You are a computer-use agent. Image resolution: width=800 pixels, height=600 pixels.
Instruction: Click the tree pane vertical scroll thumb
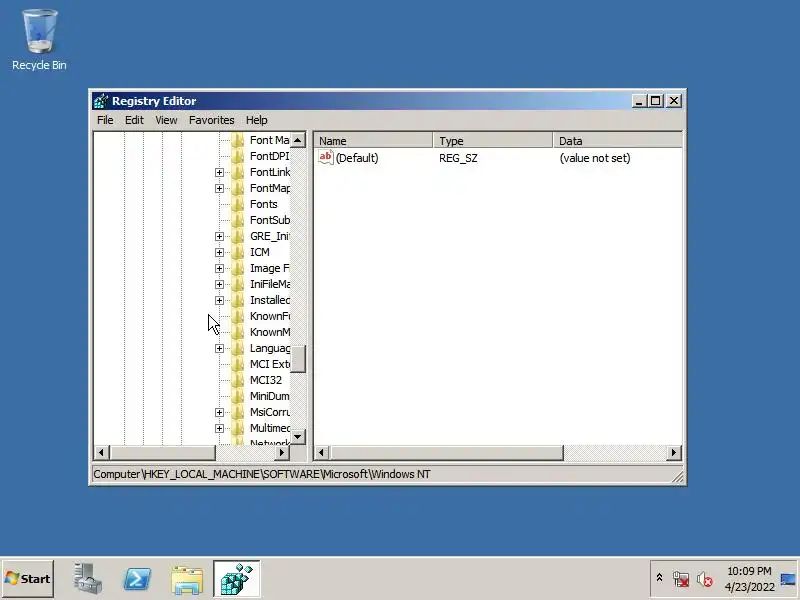(x=297, y=359)
